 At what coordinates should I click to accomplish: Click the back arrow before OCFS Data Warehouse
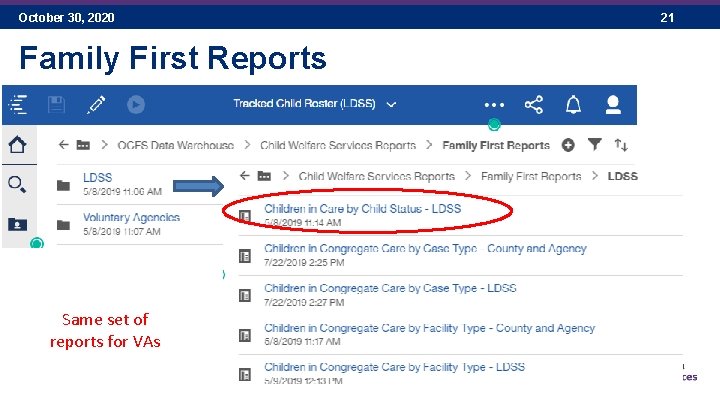click(63, 145)
